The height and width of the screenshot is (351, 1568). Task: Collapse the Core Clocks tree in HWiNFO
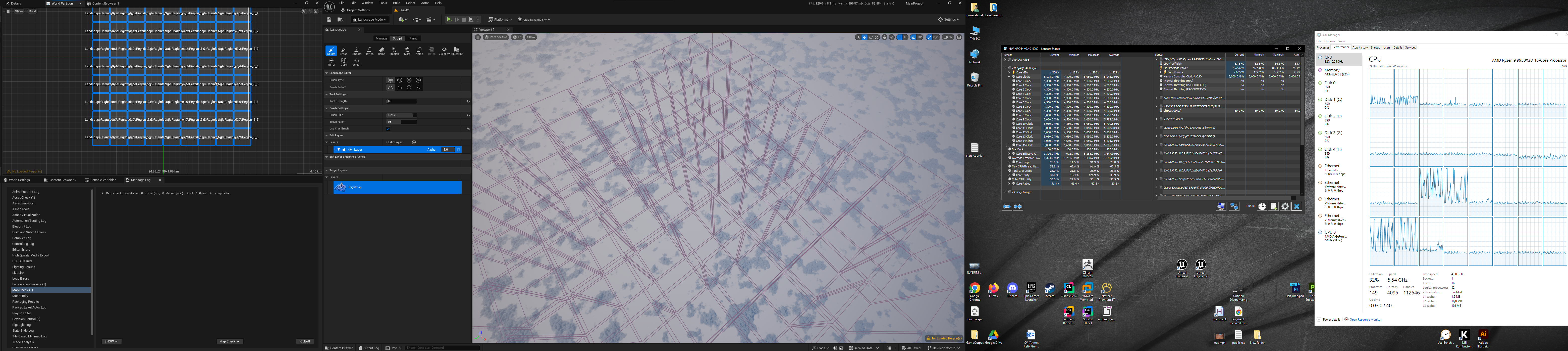pos(1009,77)
